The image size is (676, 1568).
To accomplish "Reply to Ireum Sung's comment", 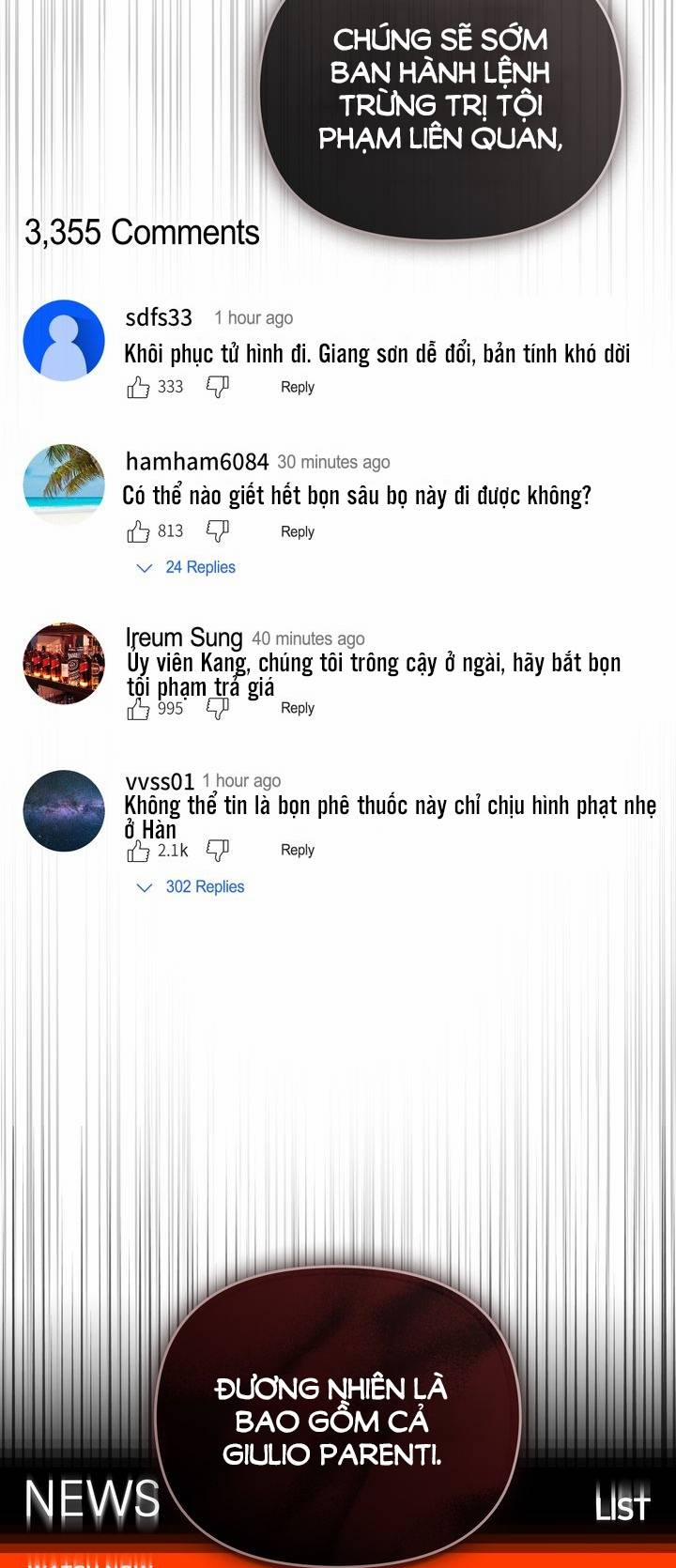I will 298,708.
